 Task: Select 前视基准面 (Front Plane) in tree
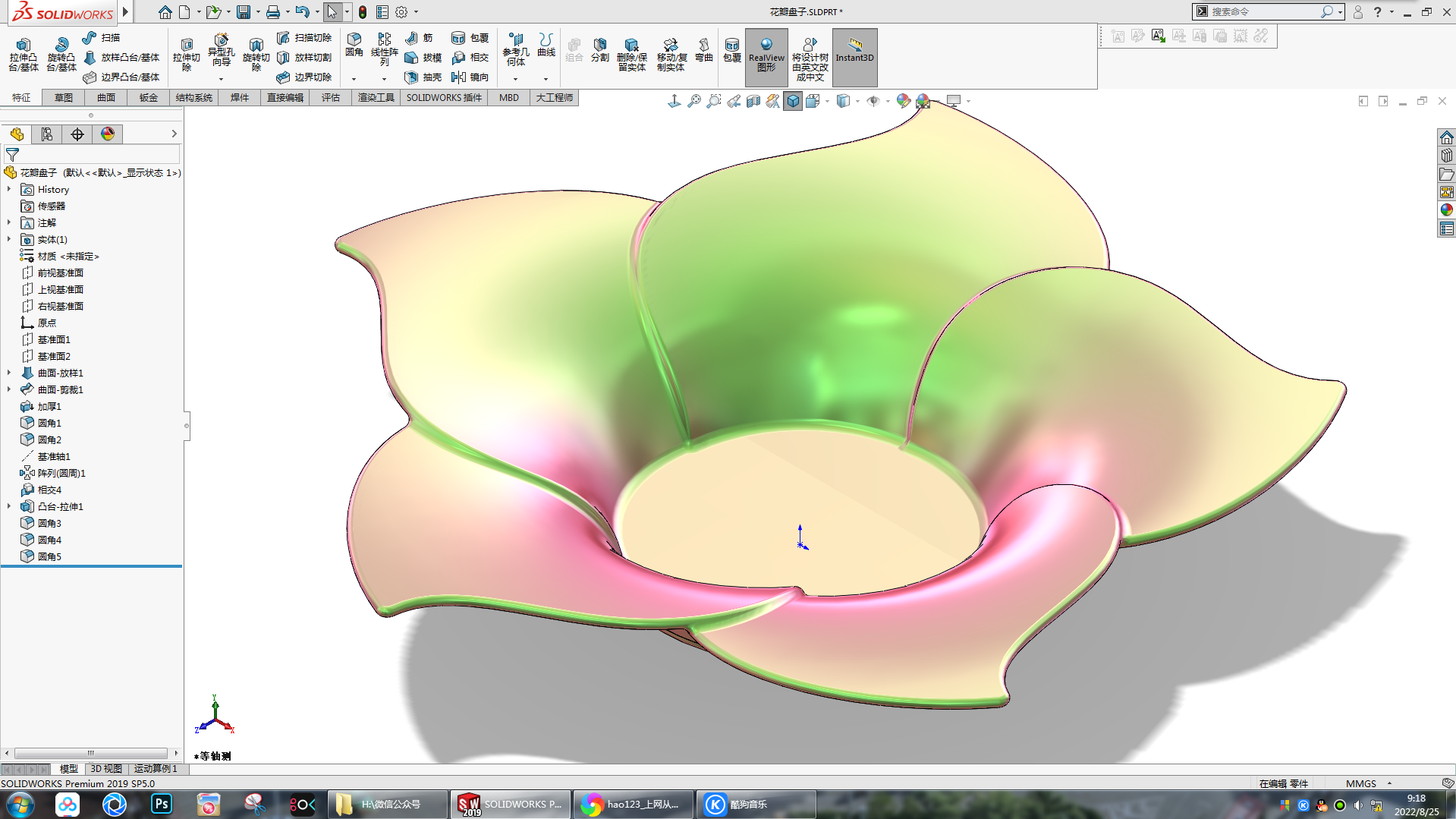coord(52,272)
